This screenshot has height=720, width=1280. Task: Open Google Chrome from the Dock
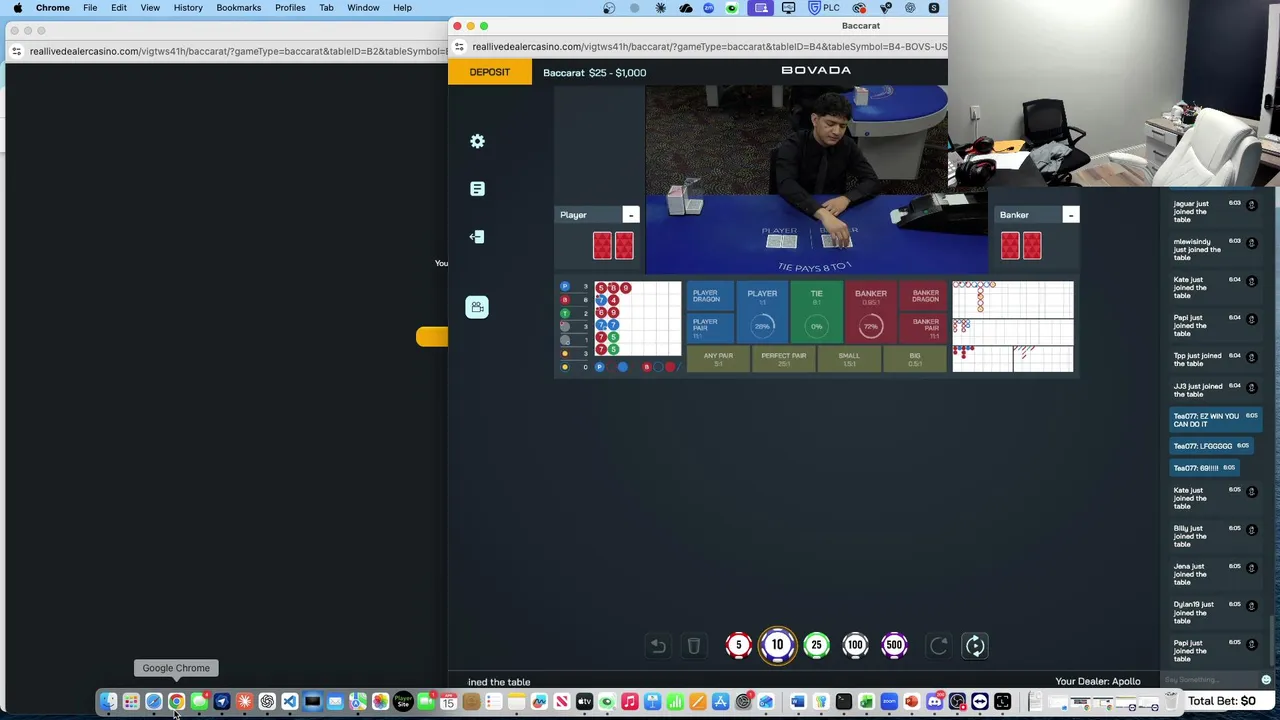(x=176, y=702)
